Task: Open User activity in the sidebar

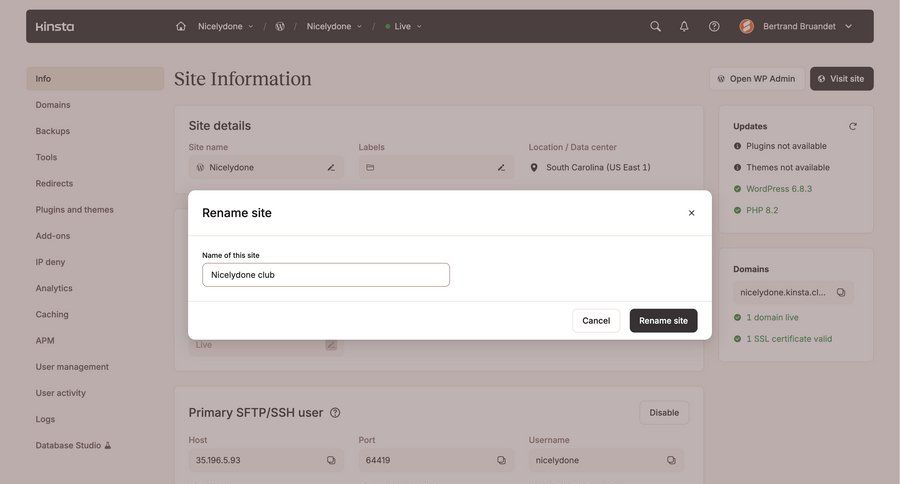Action: 61,393
